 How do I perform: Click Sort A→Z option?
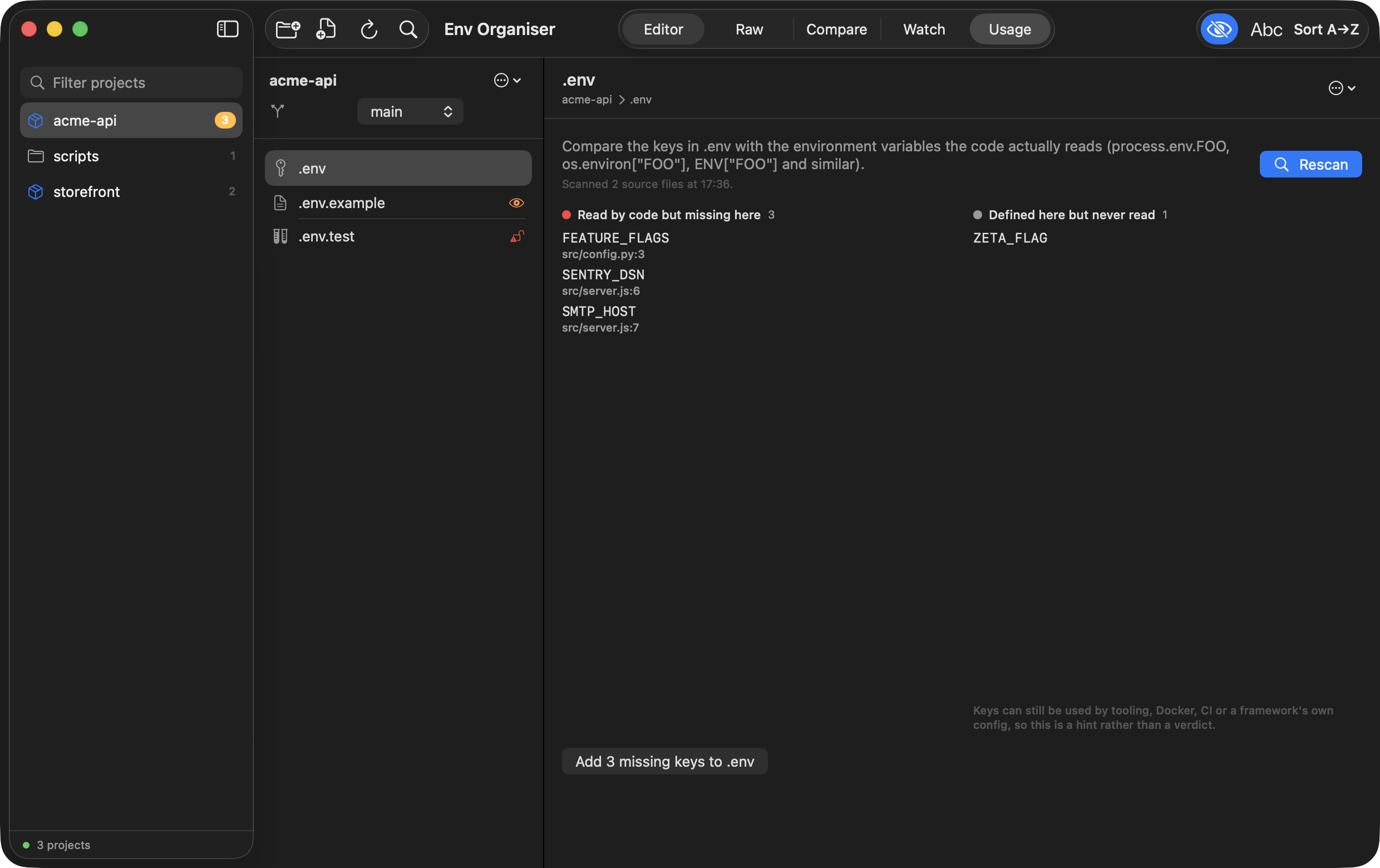point(1326,29)
